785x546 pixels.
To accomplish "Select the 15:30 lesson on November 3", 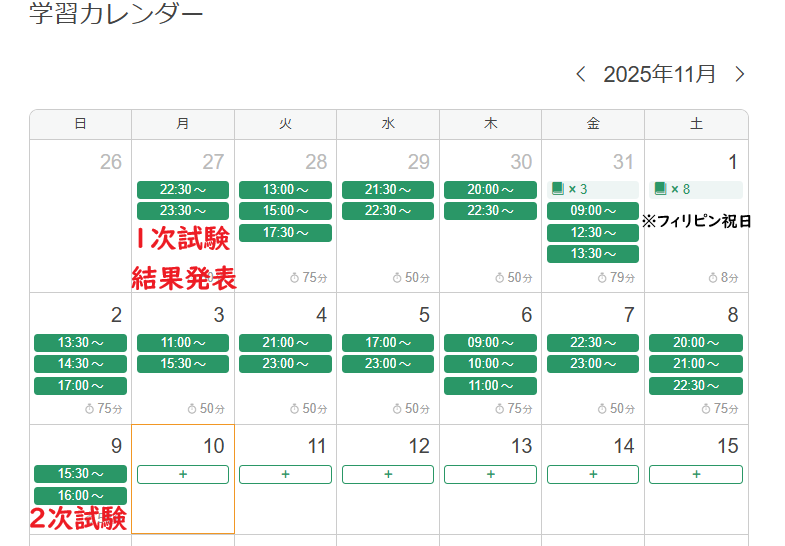I will [x=183, y=364].
